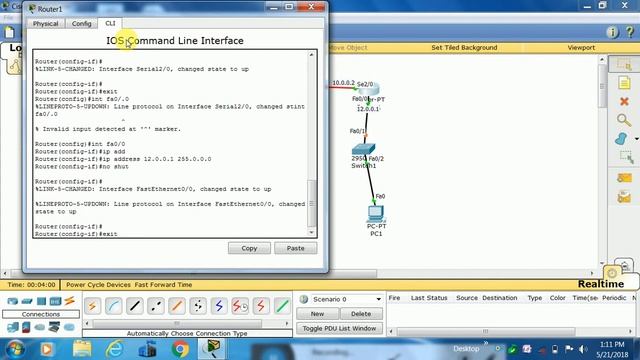Open the Viewport option

click(x=581, y=47)
